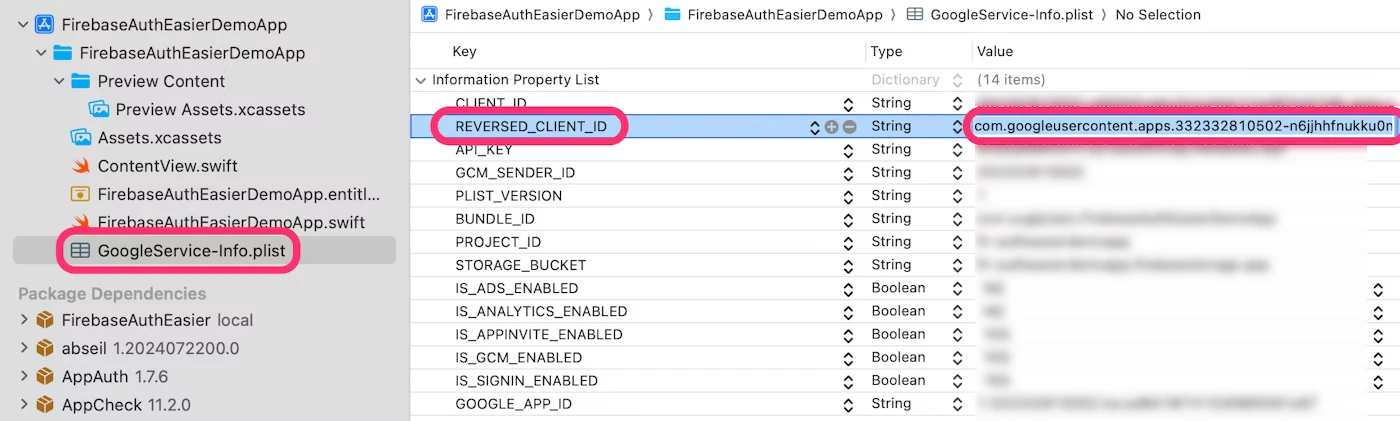
Task: Click the abseil package box icon
Action: (44, 348)
